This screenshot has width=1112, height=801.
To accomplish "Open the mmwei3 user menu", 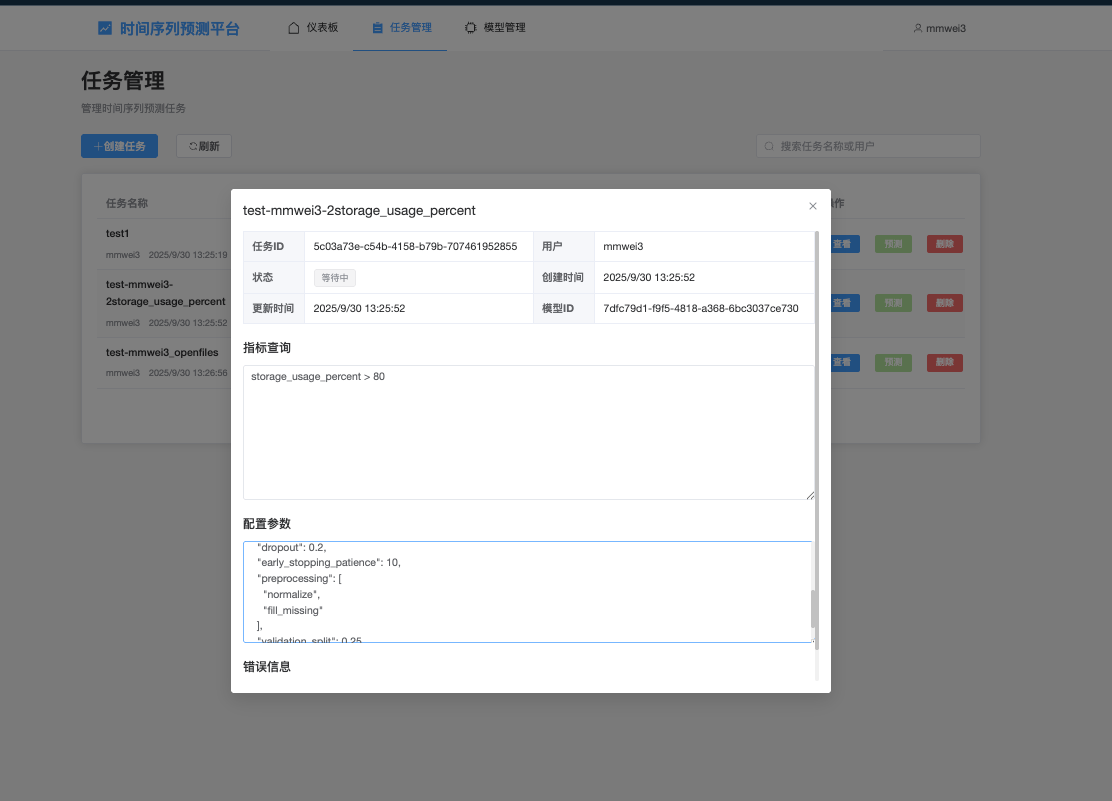I will point(939,28).
